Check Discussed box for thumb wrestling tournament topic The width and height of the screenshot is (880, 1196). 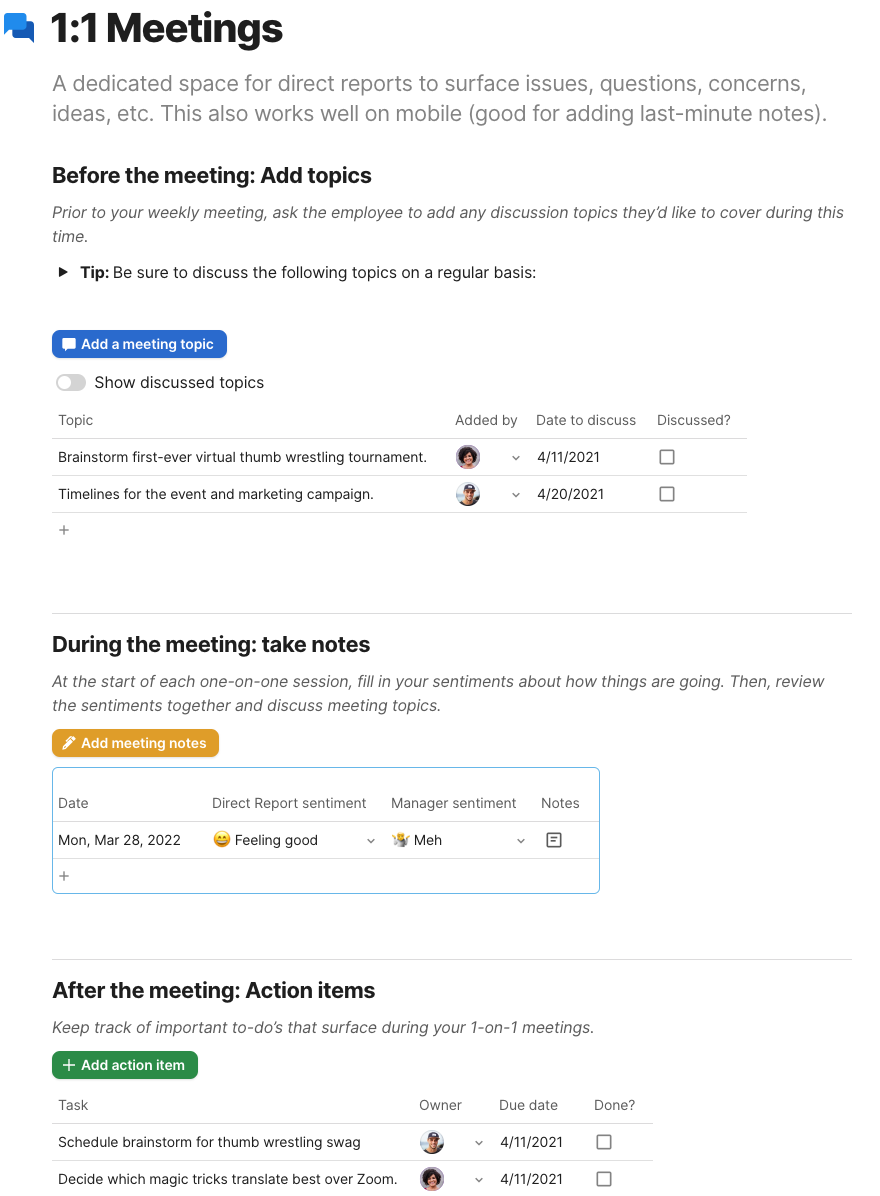click(x=667, y=457)
